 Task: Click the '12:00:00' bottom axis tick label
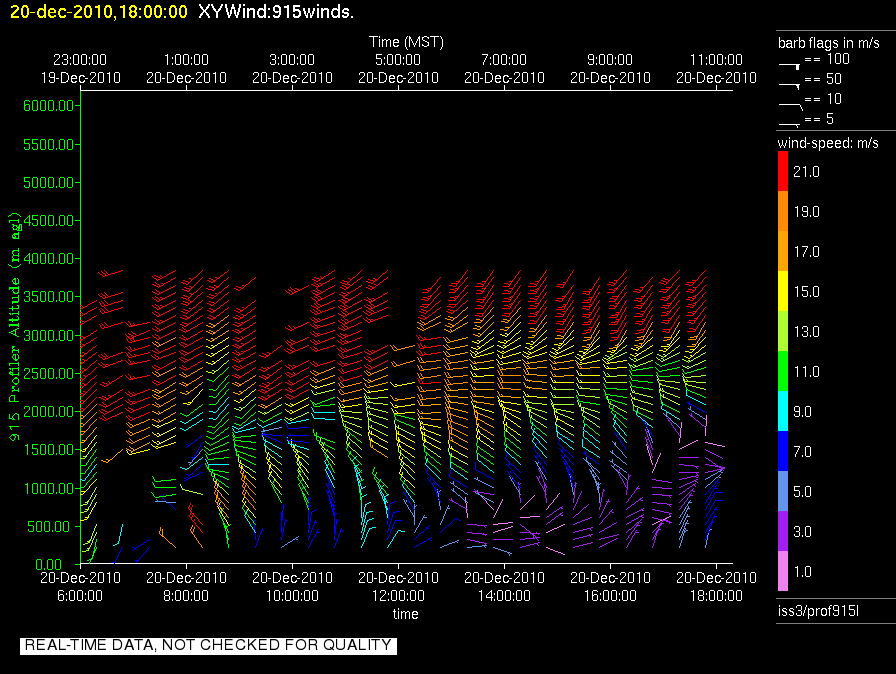coord(398,596)
